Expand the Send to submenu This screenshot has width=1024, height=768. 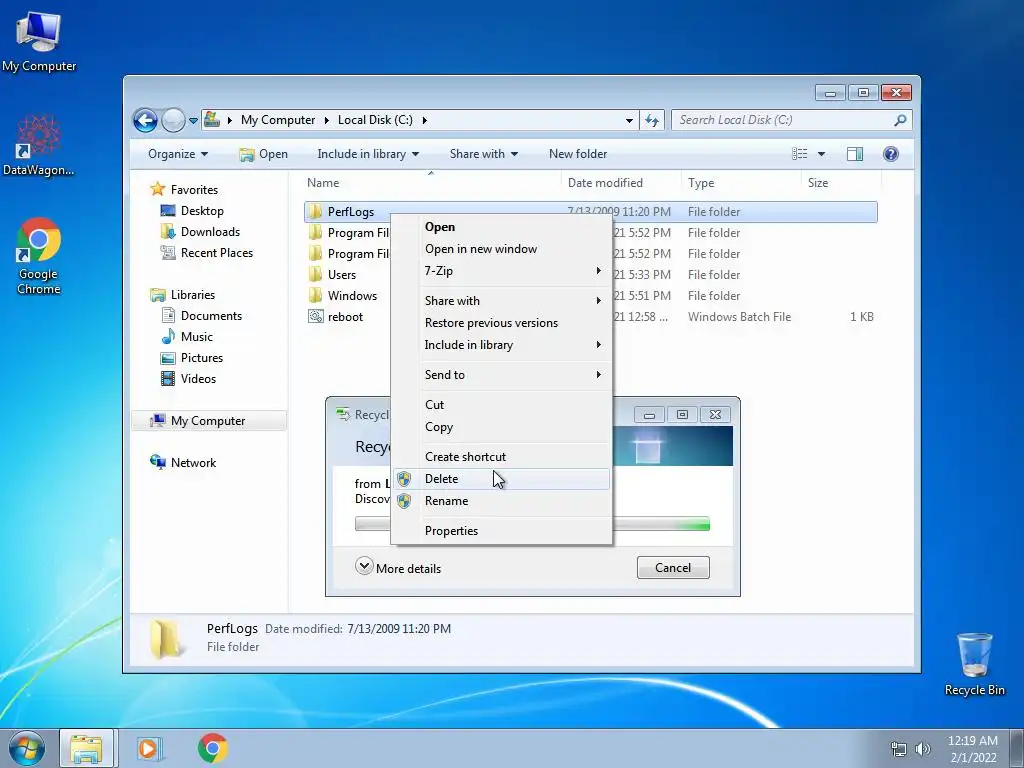(x=502, y=375)
